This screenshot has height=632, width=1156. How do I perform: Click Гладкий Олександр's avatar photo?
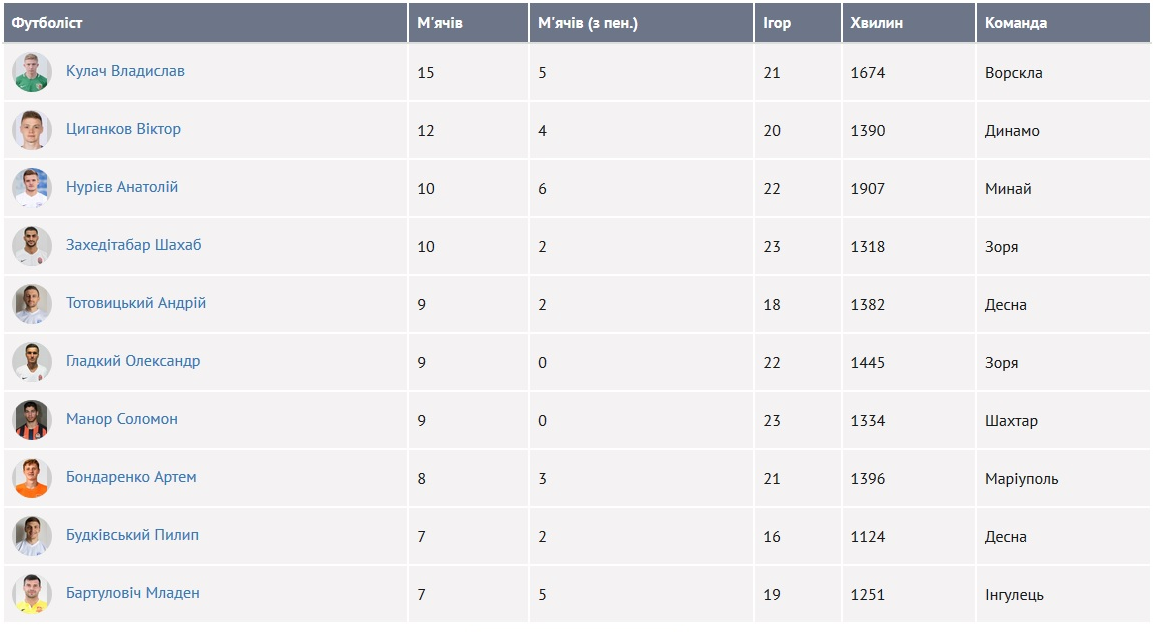tap(32, 362)
